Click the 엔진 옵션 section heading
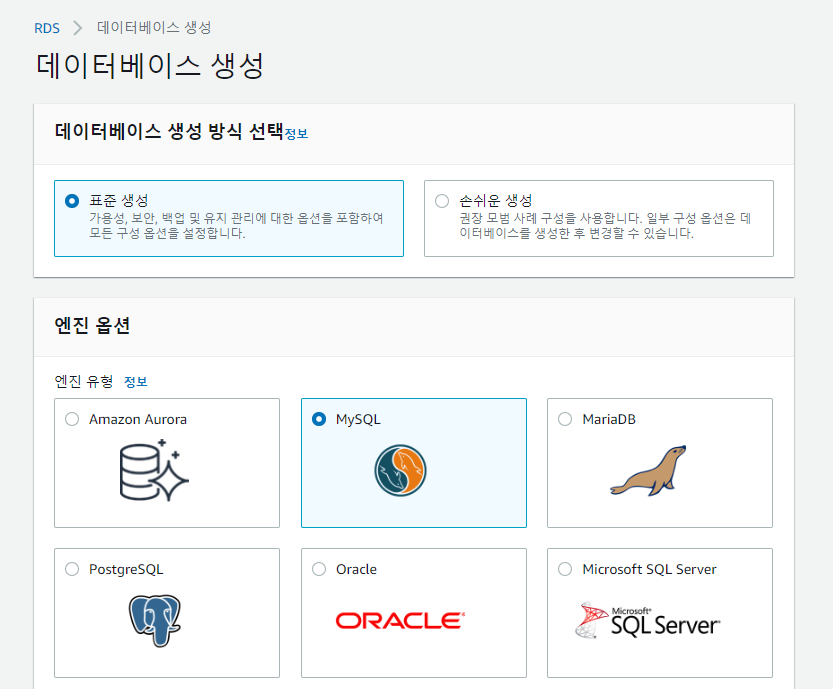Image resolution: width=833 pixels, height=689 pixels. [92, 325]
